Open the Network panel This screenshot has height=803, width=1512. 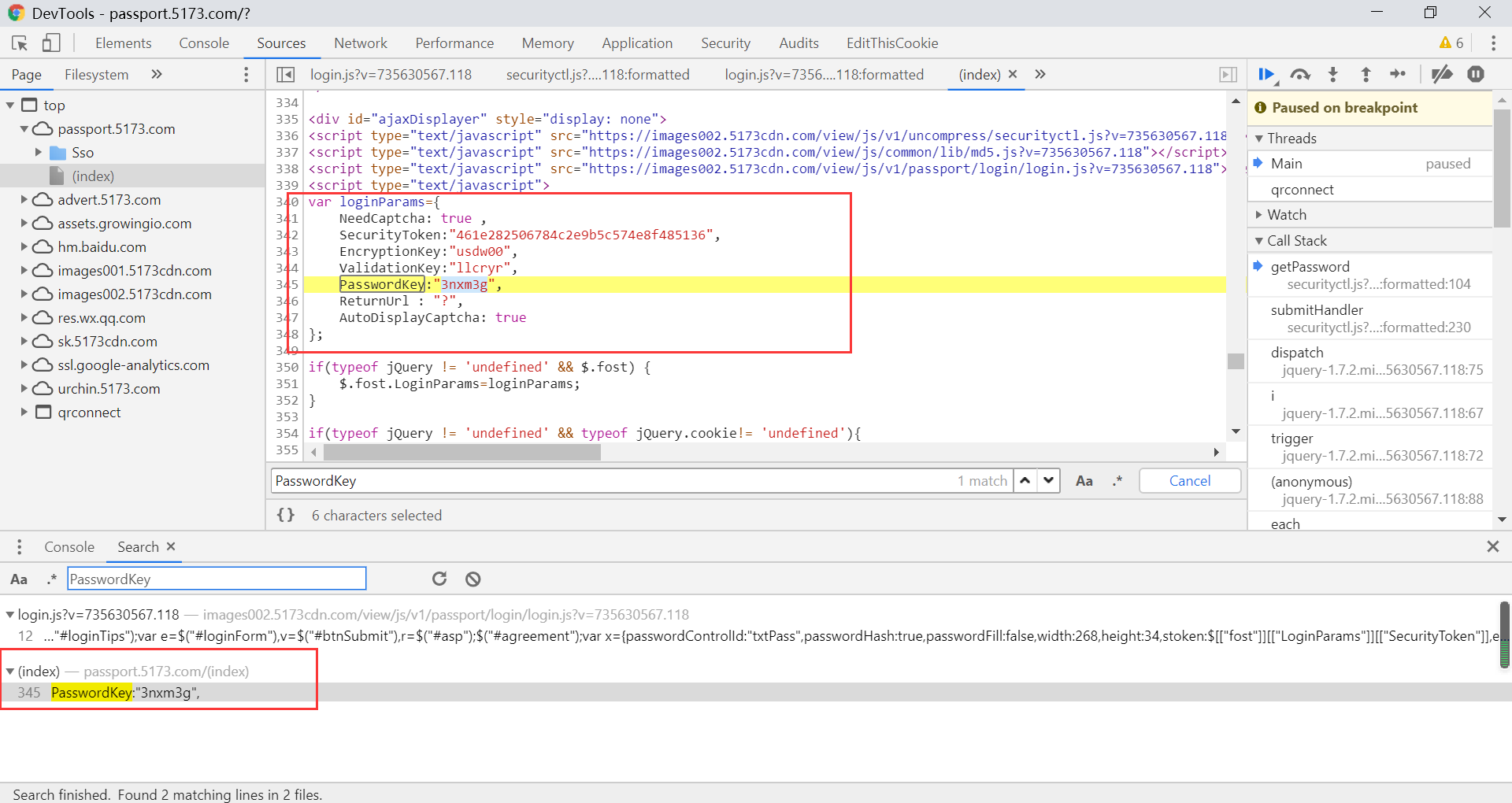click(361, 43)
